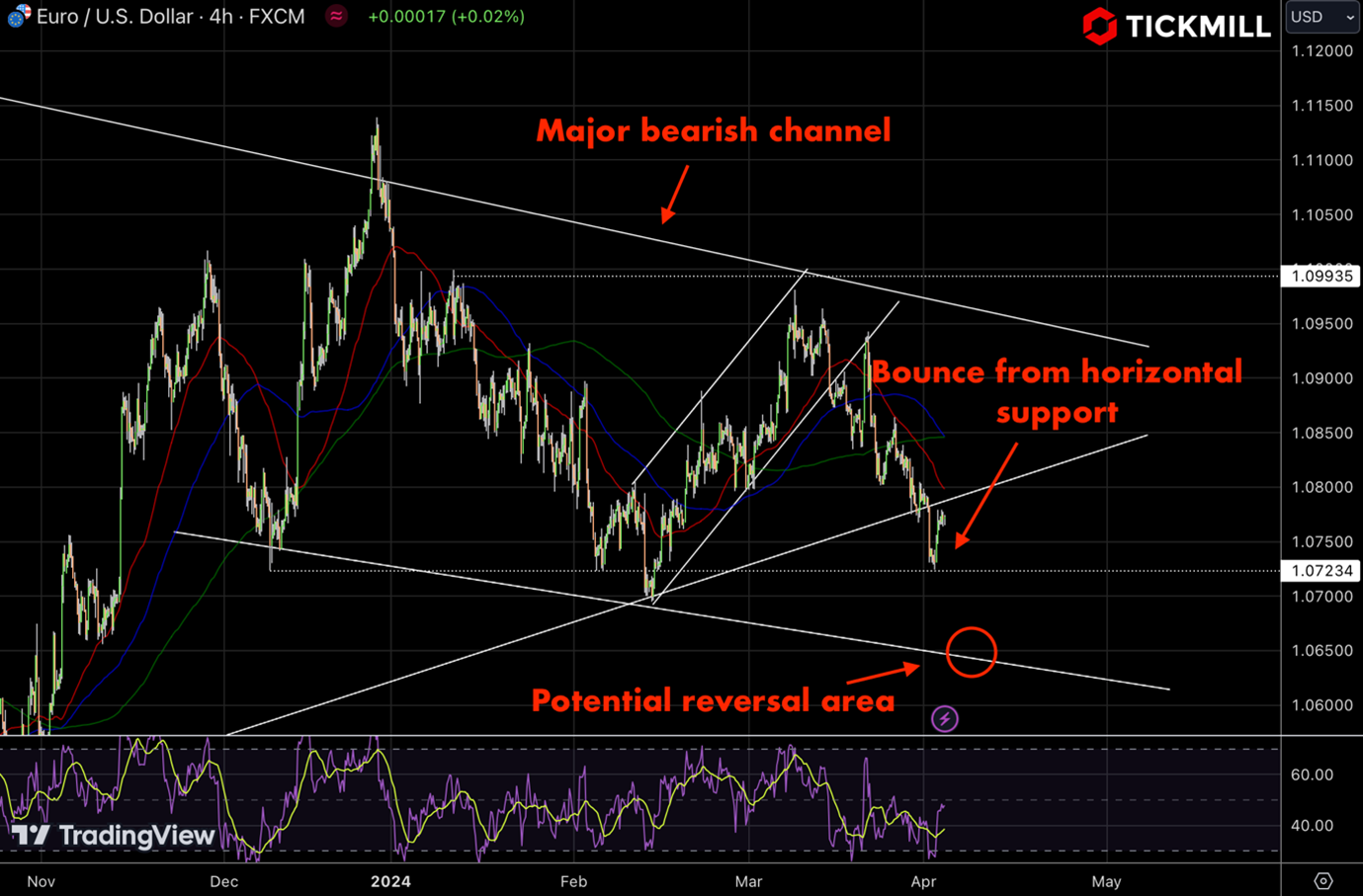This screenshot has height=896, width=1363.
Task: Click the pink market status wave icon
Action: (337, 17)
